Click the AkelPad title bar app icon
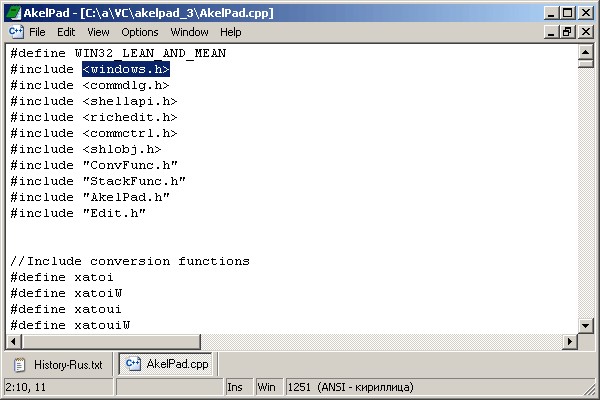 14,13
